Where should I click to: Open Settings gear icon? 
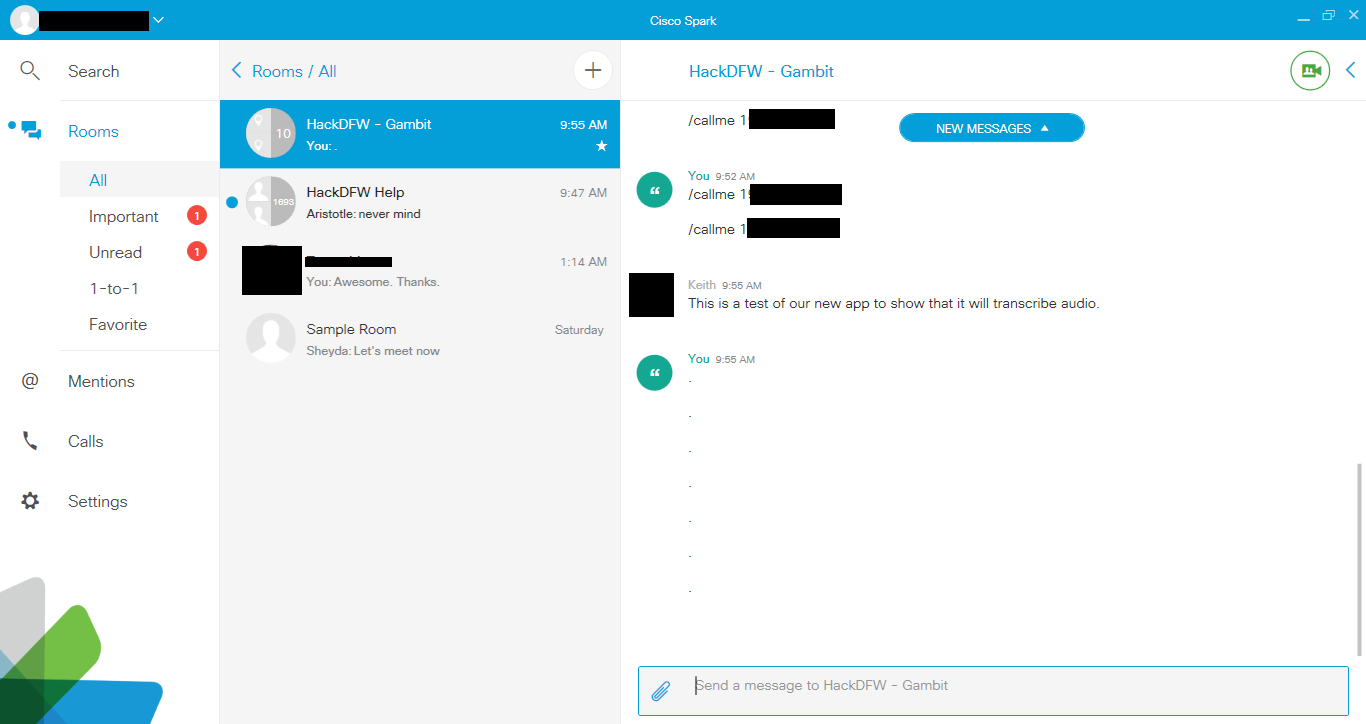tap(30, 501)
